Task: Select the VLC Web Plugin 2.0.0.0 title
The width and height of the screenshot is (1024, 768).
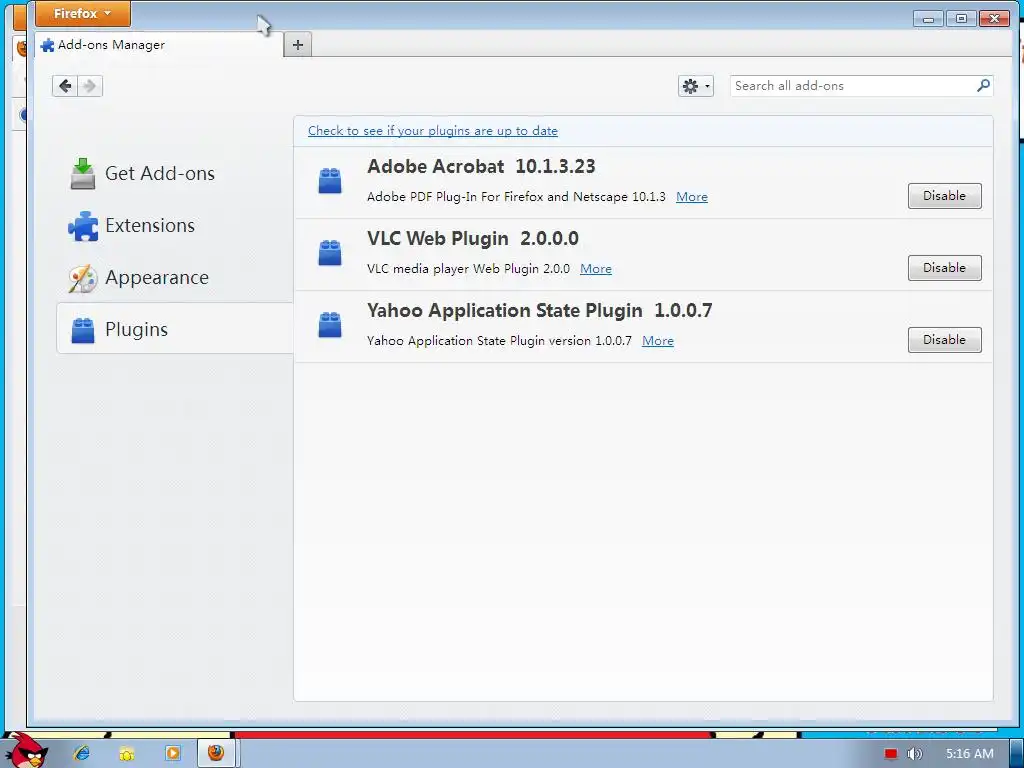Action: (473, 238)
